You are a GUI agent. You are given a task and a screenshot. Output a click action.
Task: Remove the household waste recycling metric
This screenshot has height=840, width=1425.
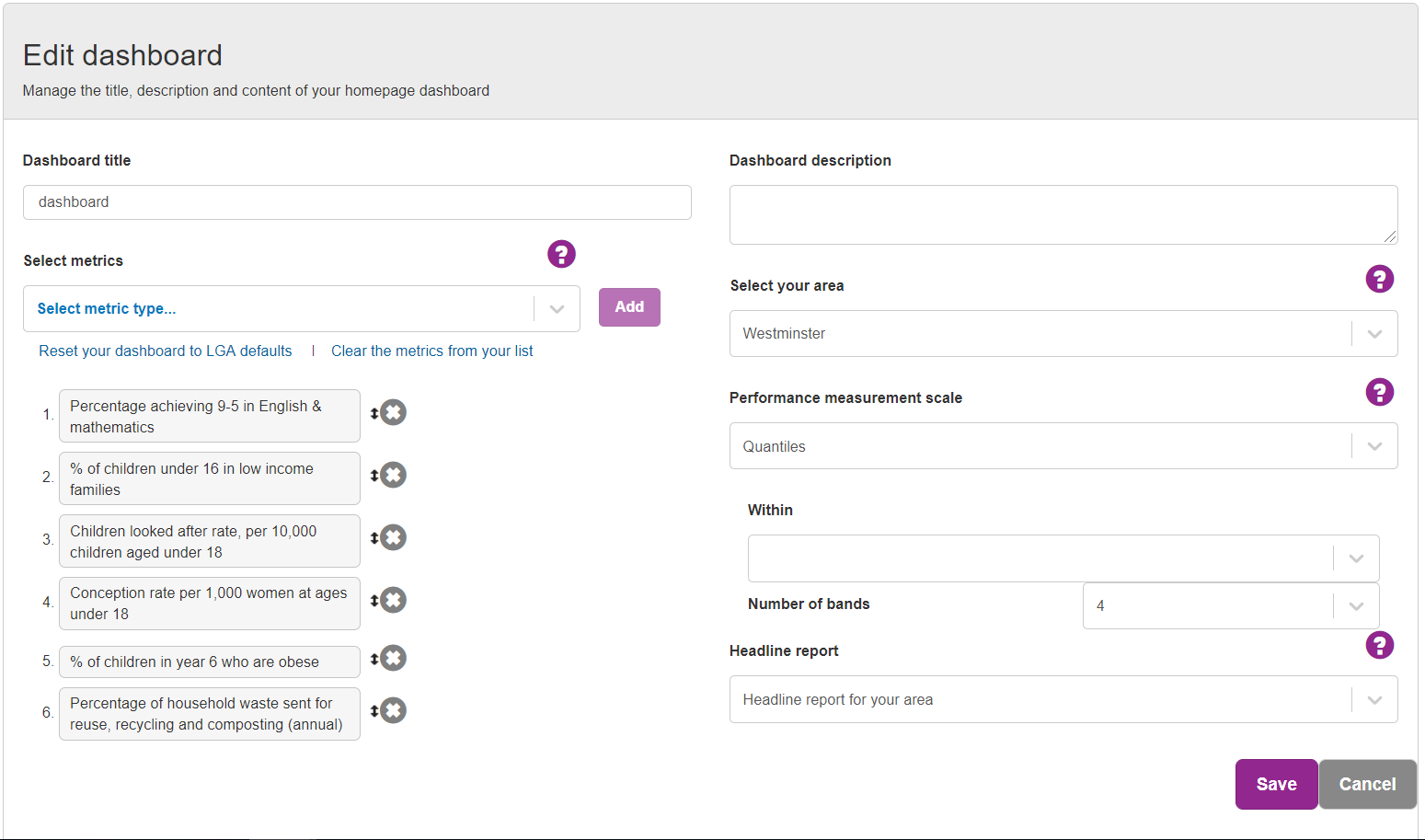click(x=394, y=711)
